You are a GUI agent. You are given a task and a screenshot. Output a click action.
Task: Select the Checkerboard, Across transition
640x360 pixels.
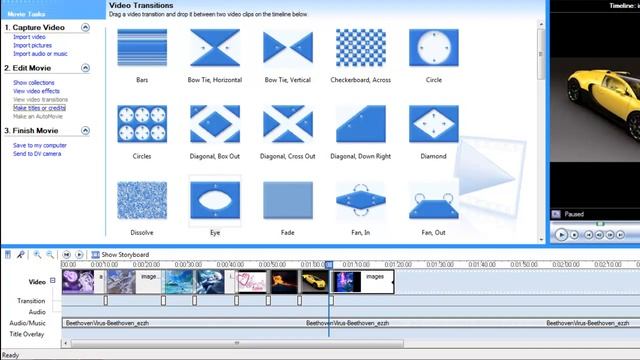coord(360,48)
